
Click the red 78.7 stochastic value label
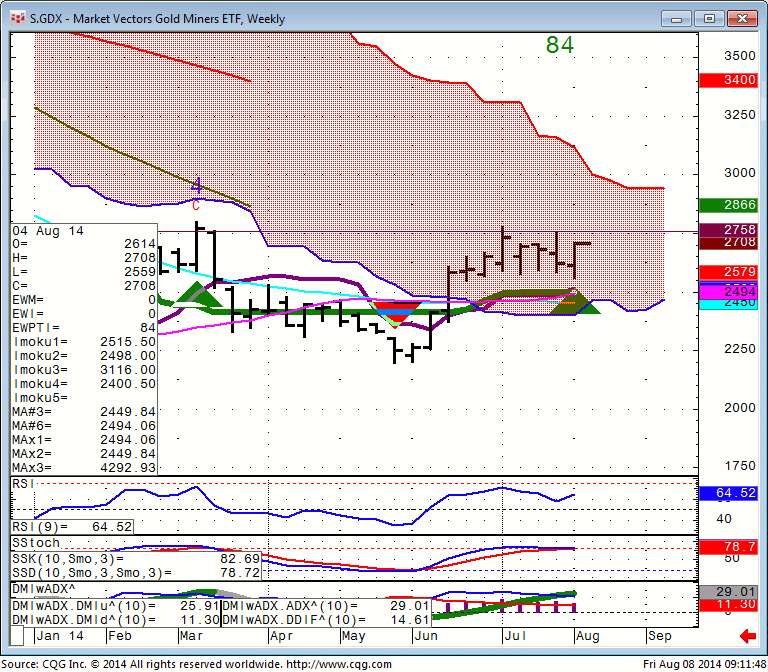(x=728, y=547)
